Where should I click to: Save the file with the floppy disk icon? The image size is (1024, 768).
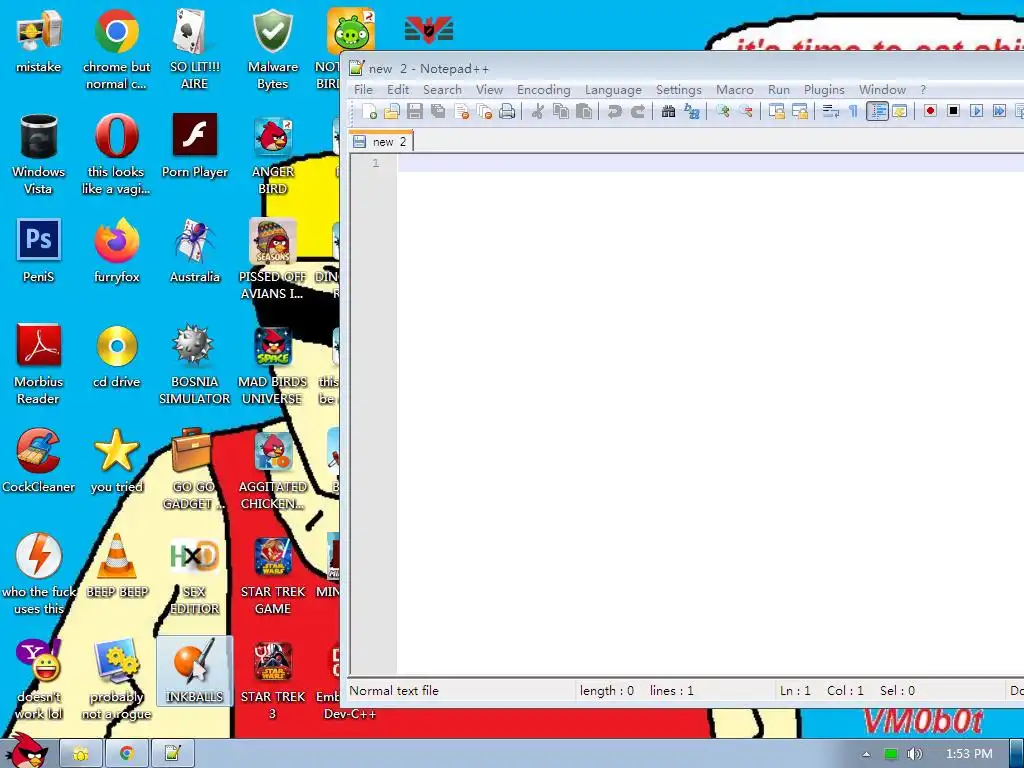[415, 112]
